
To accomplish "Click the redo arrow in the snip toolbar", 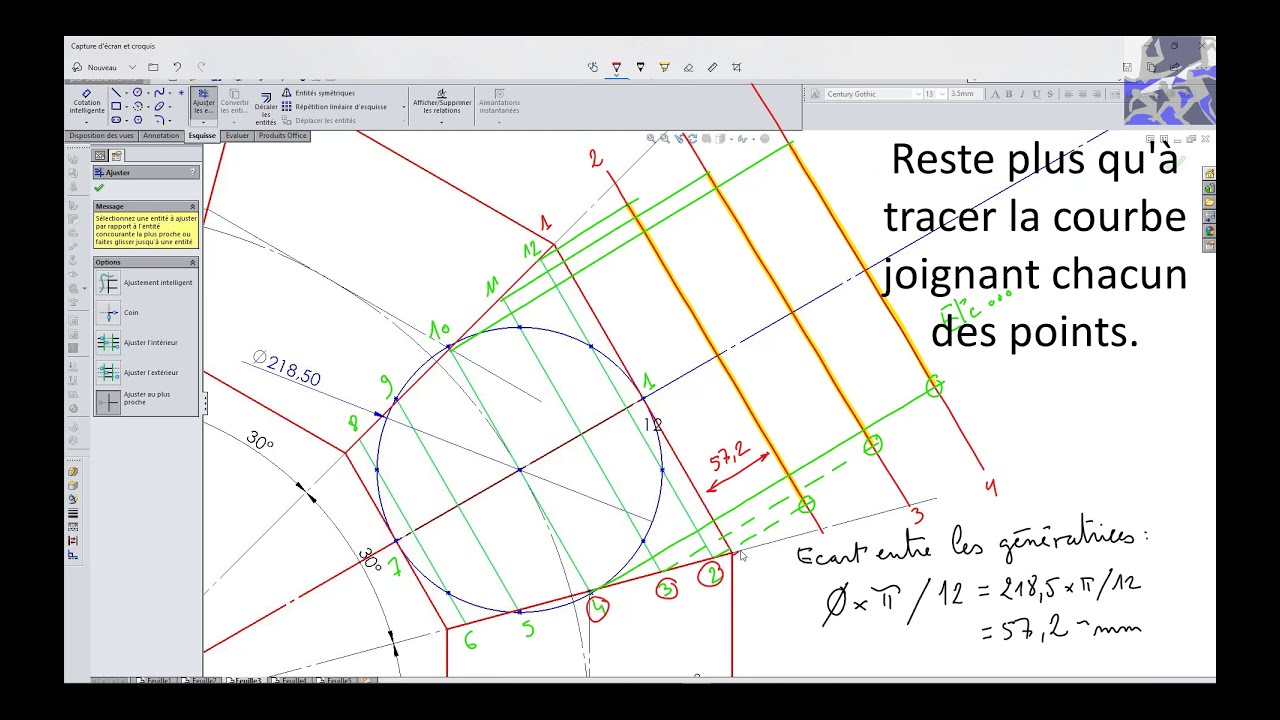I will (201, 67).
